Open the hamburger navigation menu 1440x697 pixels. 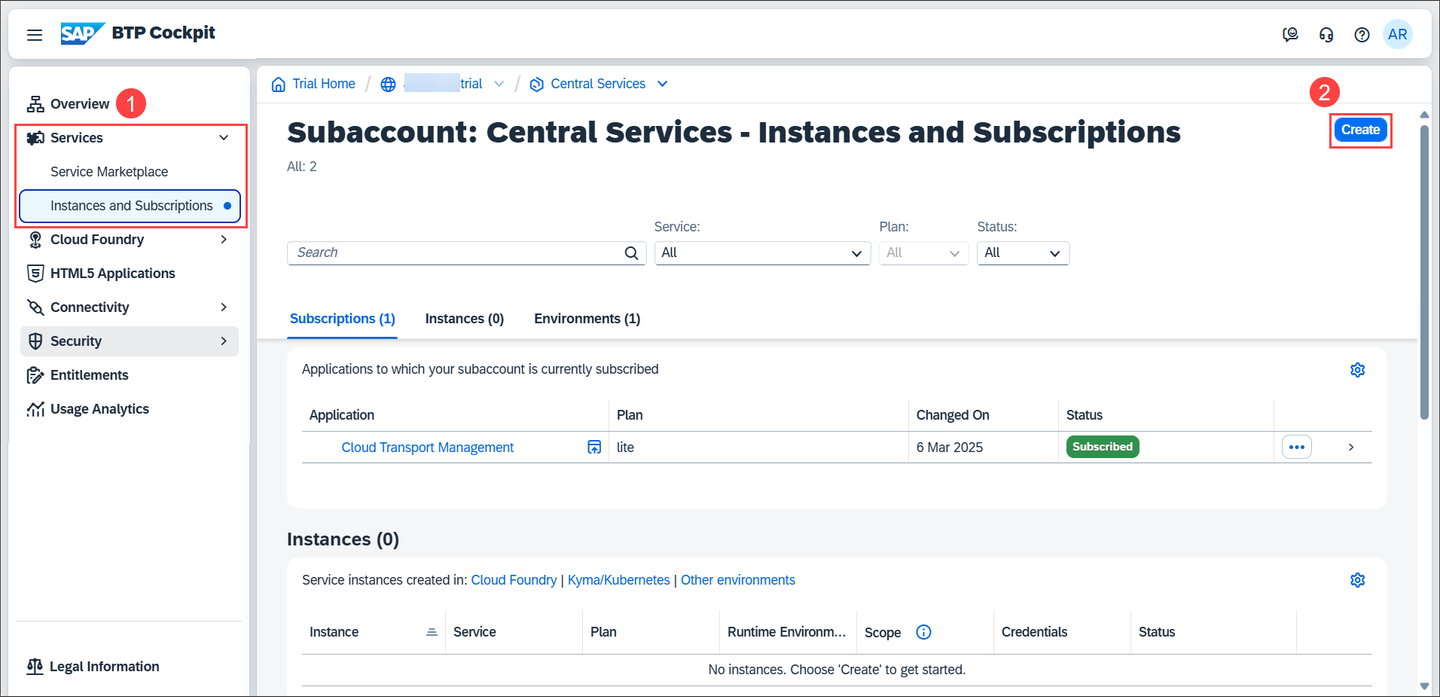(35, 35)
